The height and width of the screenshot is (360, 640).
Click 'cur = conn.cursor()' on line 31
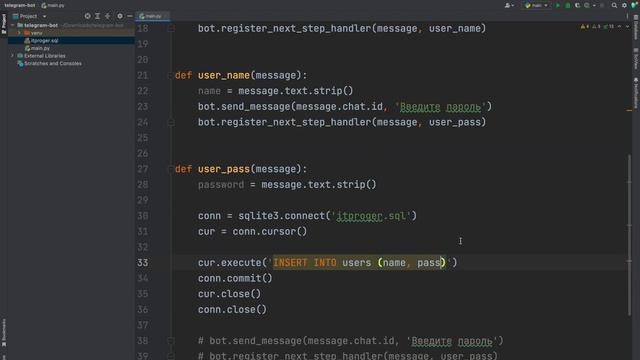click(x=252, y=231)
